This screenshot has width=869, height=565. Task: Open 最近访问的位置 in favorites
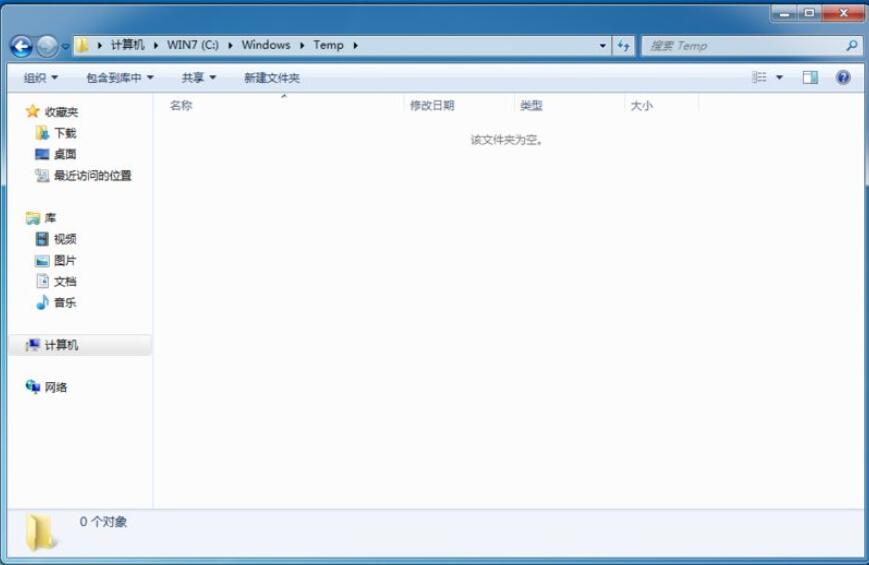[x=93, y=176]
